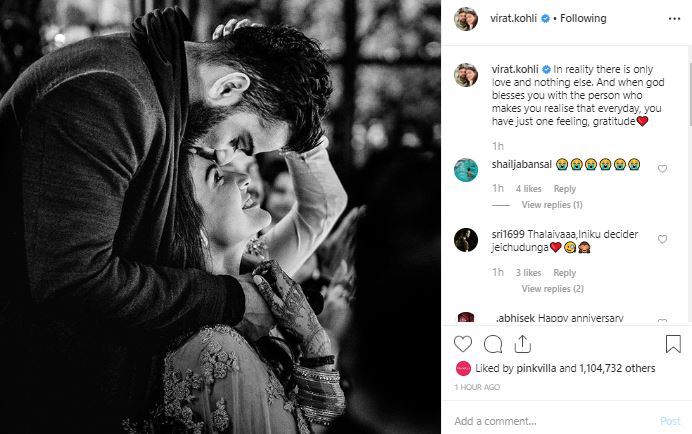The width and height of the screenshot is (692, 434).
Task: Click the avatar beside the caption text
Action: point(464,75)
